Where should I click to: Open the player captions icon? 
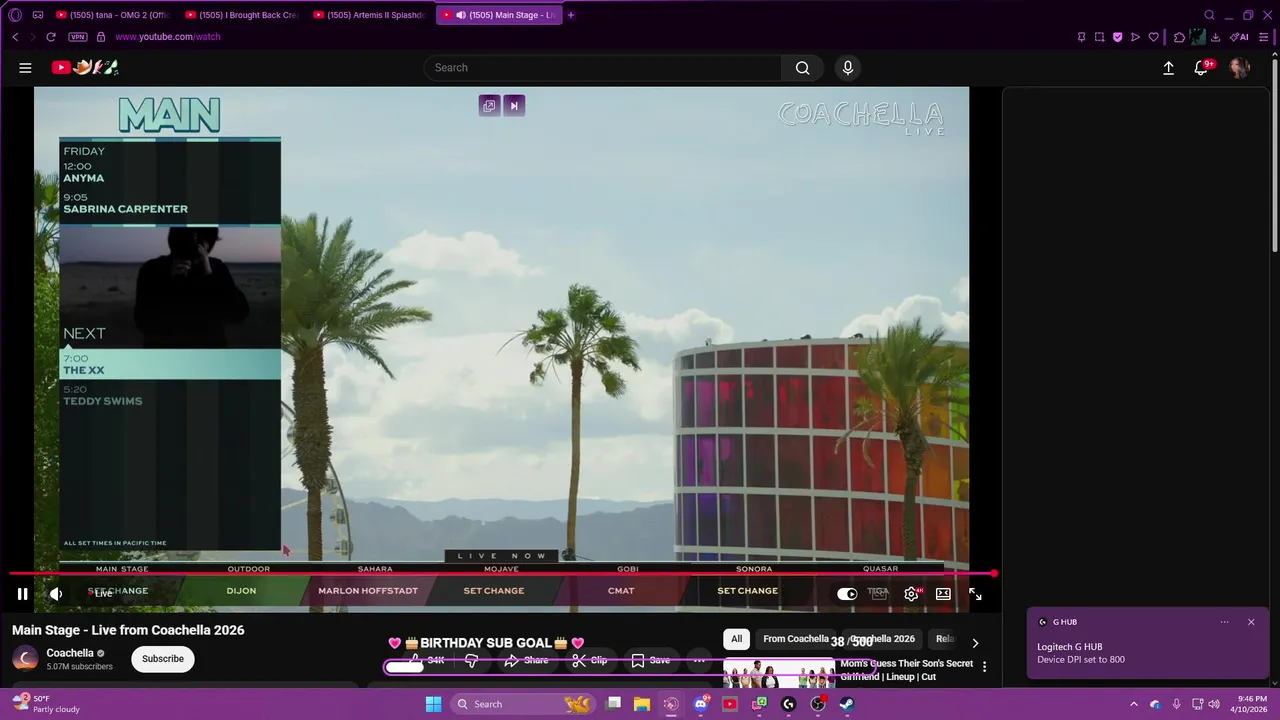coord(878,594)
